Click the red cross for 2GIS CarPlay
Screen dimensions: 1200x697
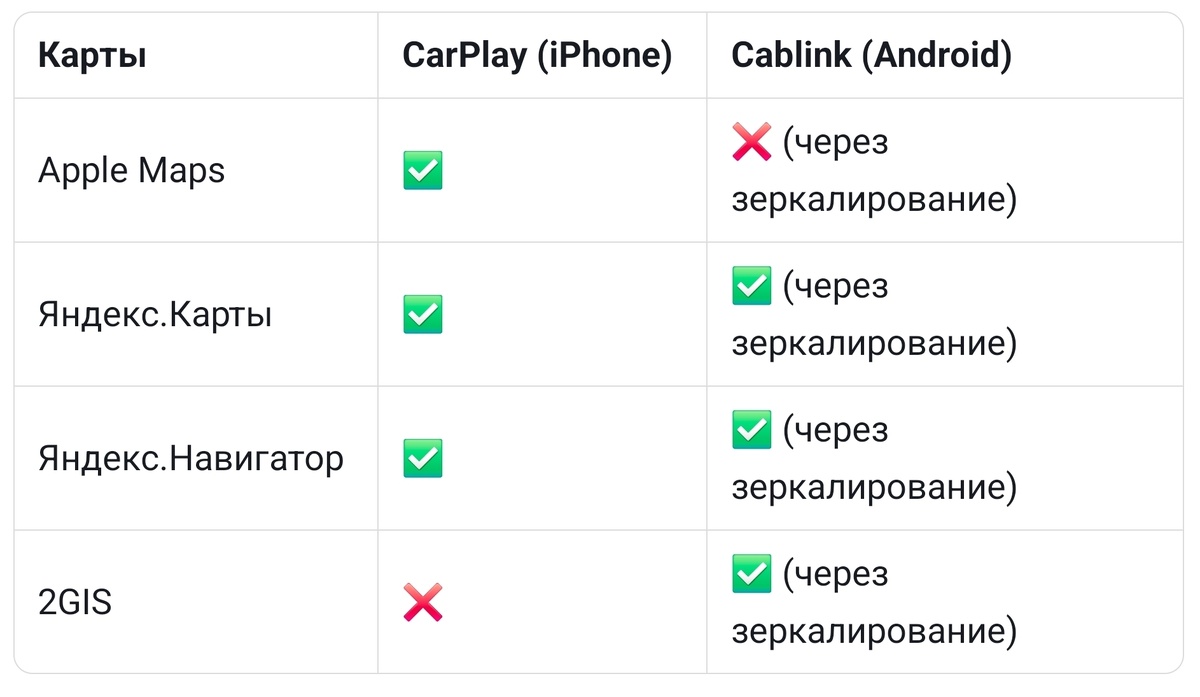coord(422,603)
